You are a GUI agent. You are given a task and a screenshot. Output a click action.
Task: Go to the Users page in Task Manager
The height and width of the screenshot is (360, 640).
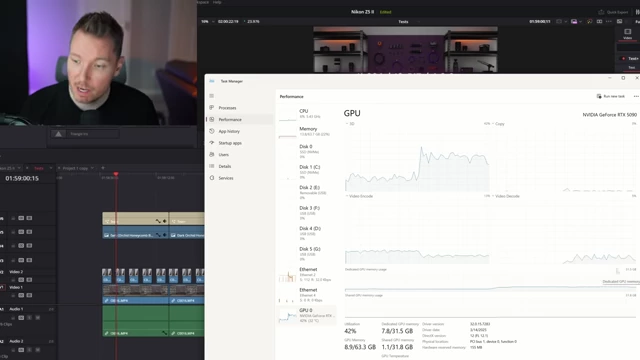click(x=239, y=155)
